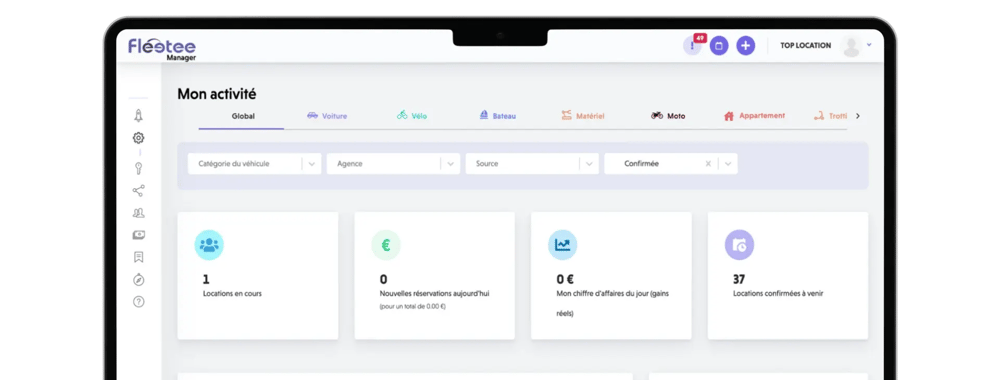Click the Locations confirmées à venir label

coord(779,294)
